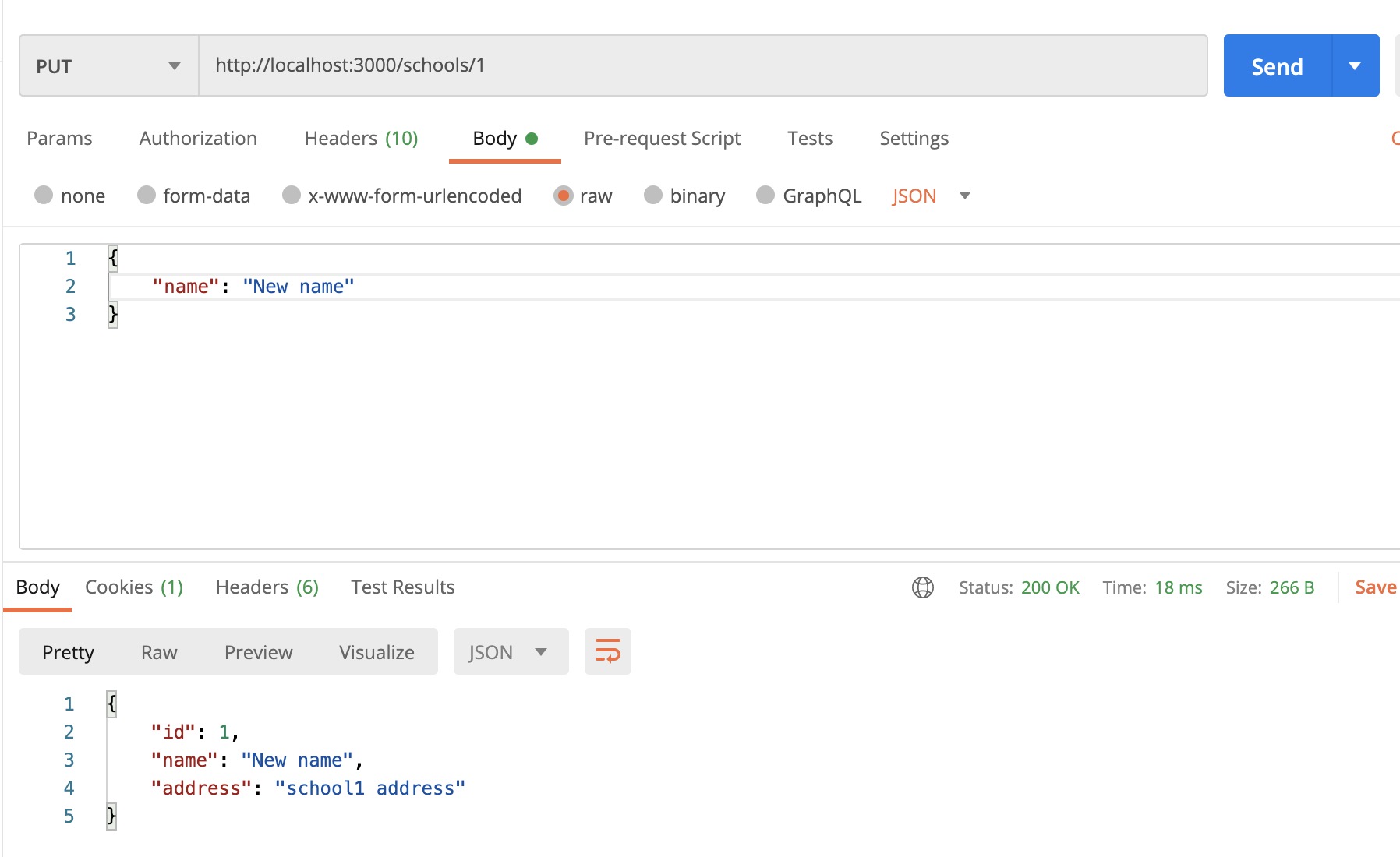The height and width of the screenshot is (857, 1400).
Task: Select the none body type radio
Action: click(44, 196)
